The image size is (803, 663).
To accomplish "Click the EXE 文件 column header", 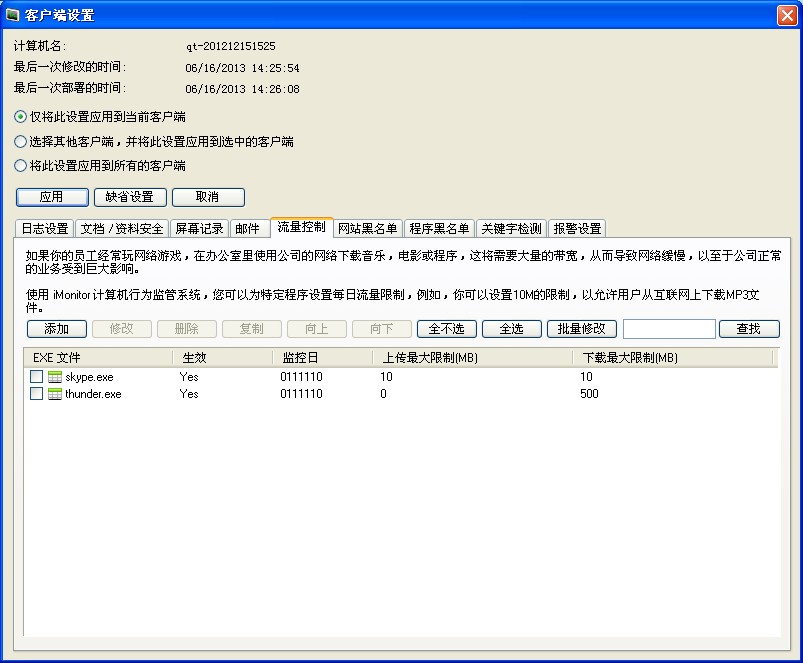I will [x=98, y=357].
